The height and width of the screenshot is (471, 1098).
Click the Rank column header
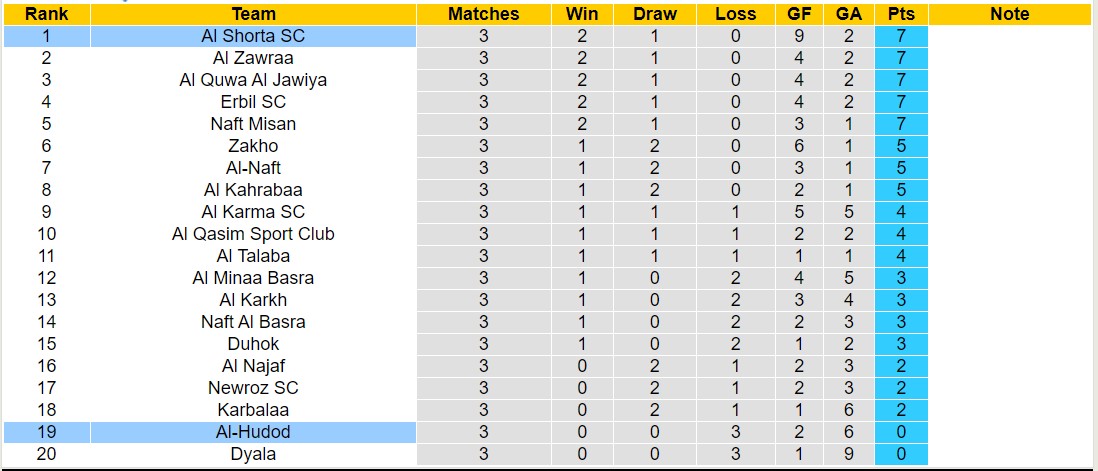point(46,14)
